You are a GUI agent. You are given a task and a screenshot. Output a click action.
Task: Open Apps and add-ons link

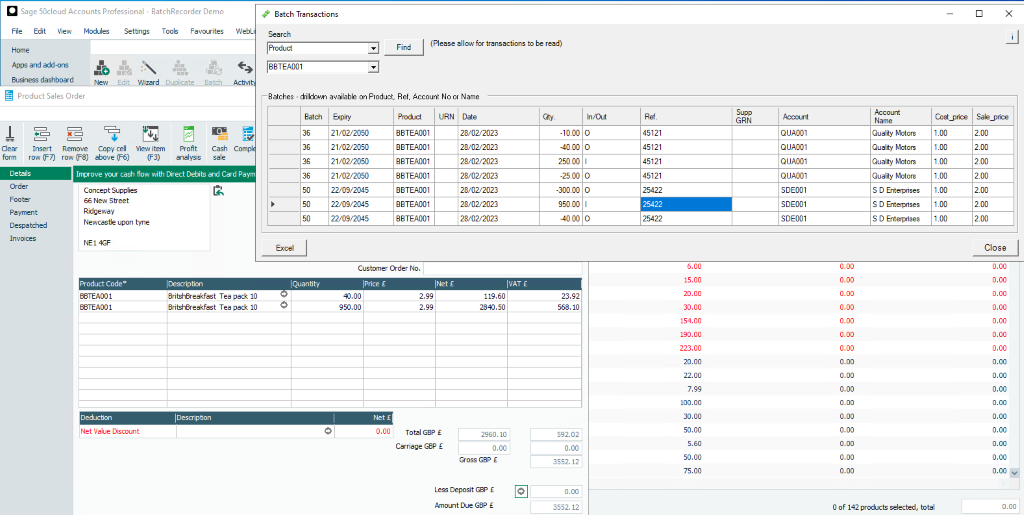pyautogui.click(x=40, y=65)
